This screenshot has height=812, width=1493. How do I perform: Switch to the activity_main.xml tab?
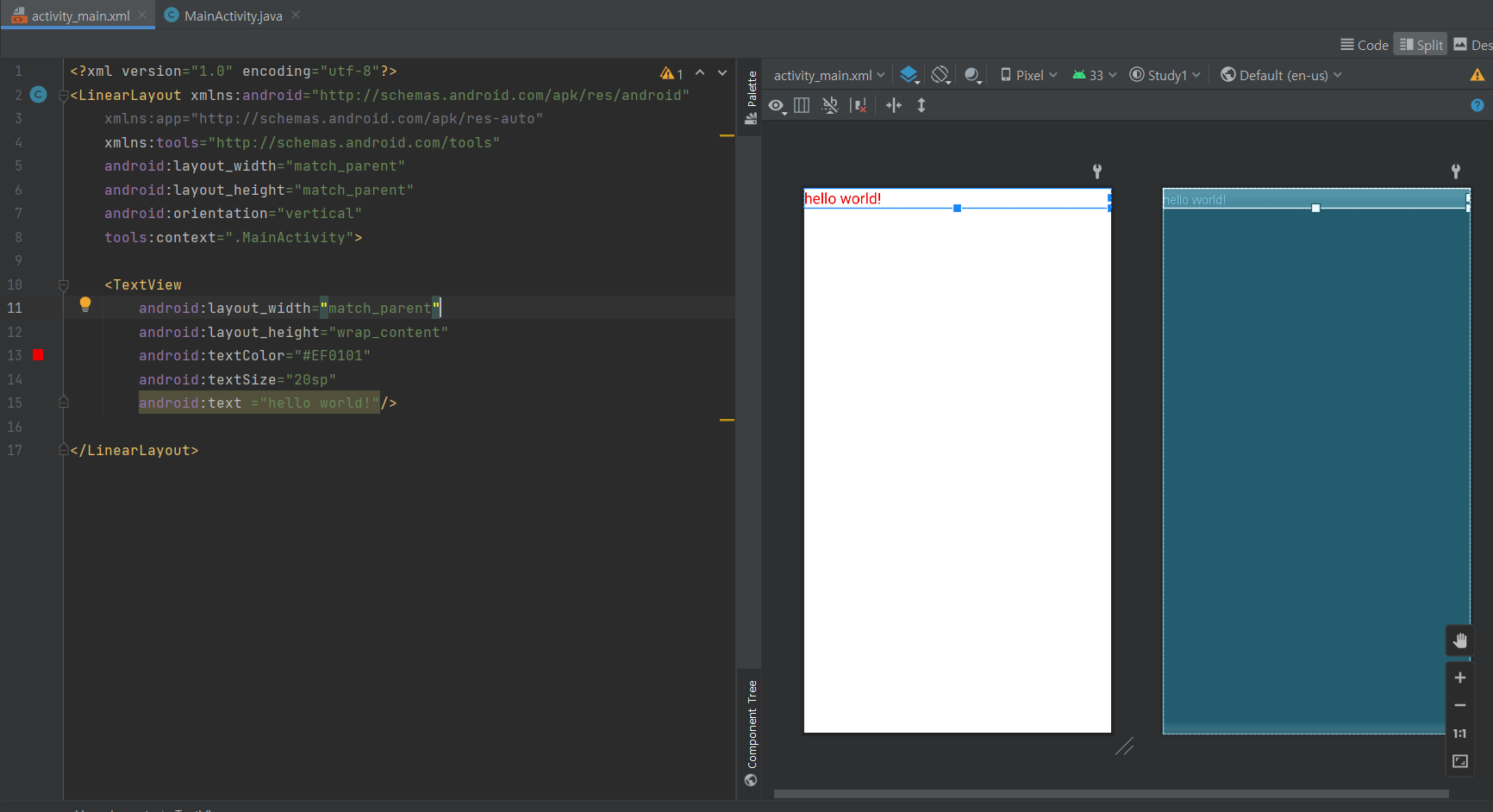click(79, 16)
